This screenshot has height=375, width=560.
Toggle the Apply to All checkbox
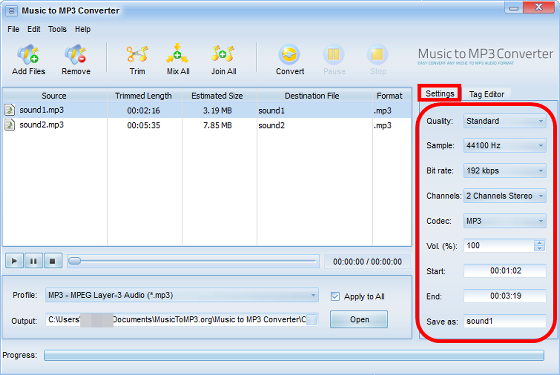point(335,296)
